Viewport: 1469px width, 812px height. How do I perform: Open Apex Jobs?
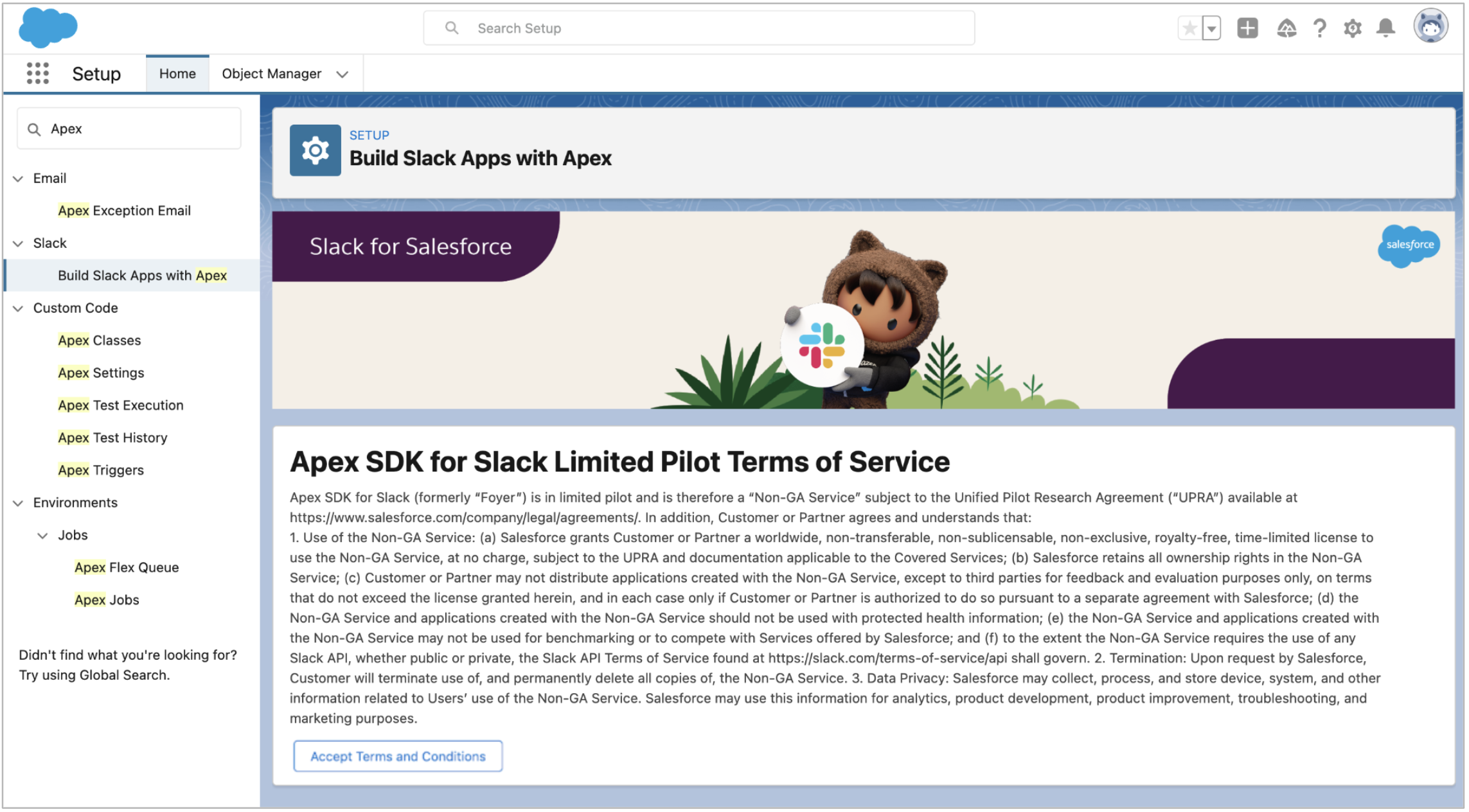(x=107, y=600)
